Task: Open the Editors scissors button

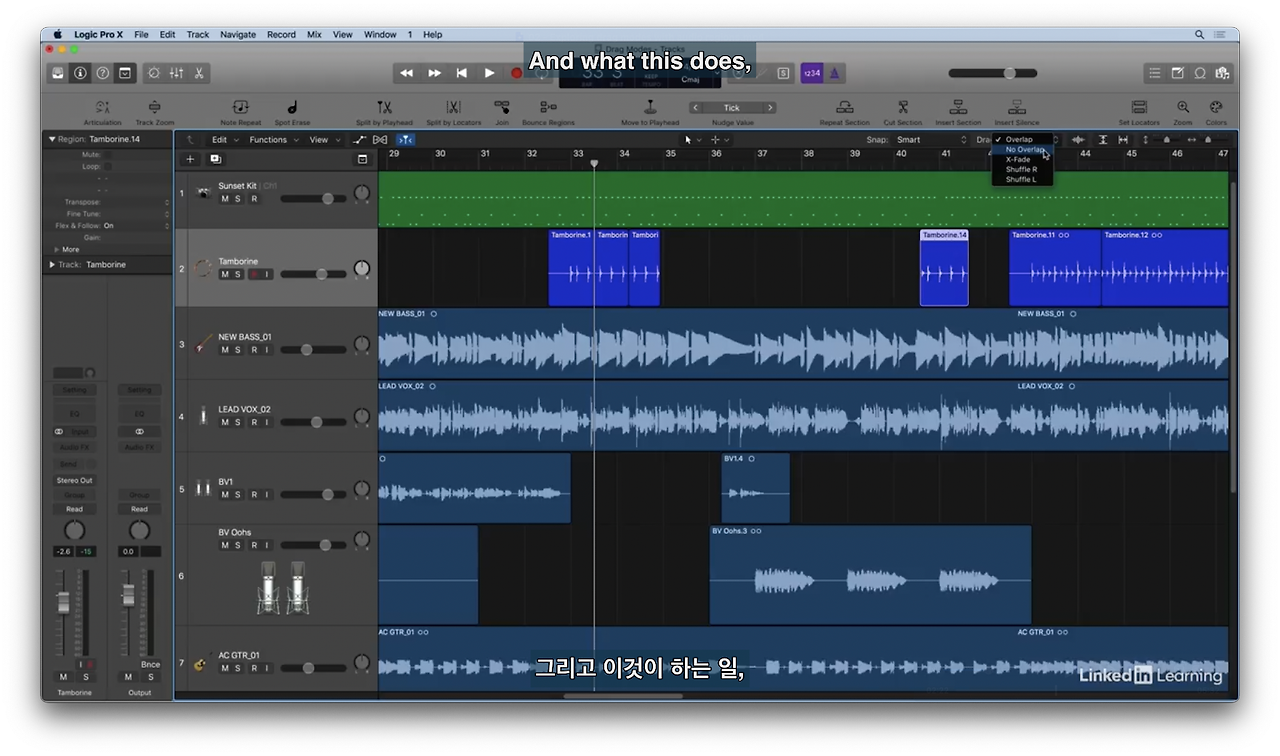Action: click(199, 73)
